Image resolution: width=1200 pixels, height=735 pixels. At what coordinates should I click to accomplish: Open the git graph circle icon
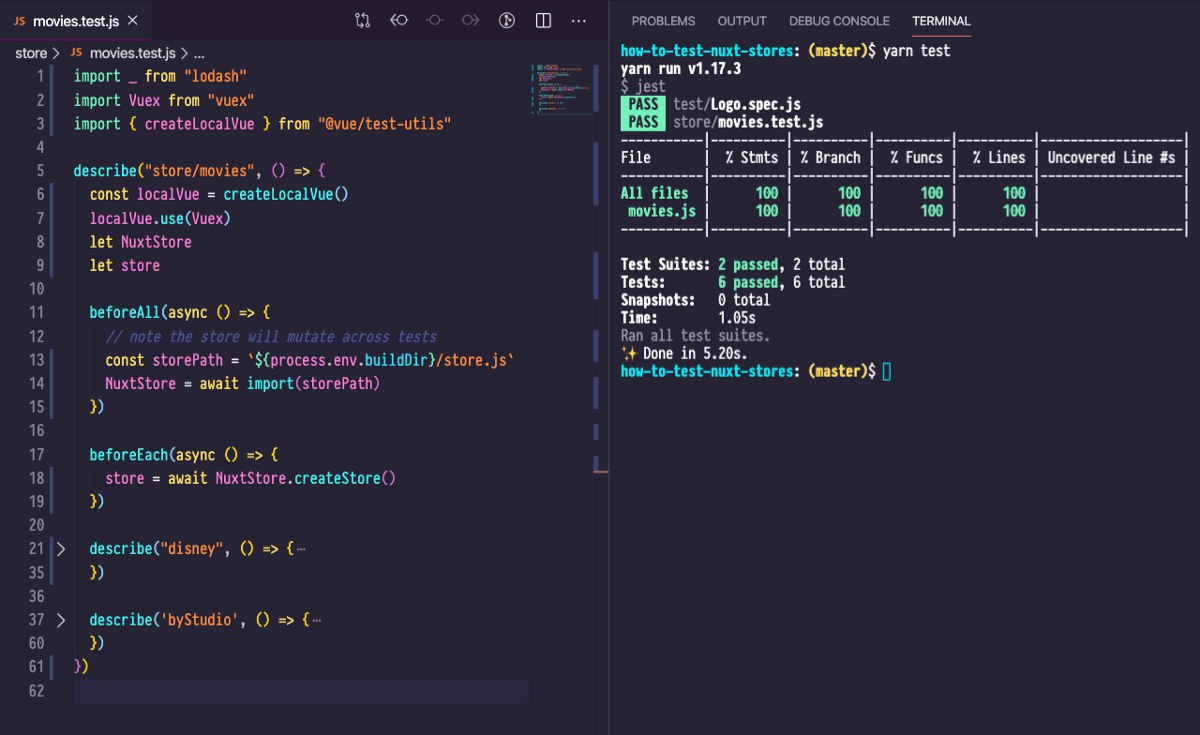pyautogui.click(x=507, y=20)
